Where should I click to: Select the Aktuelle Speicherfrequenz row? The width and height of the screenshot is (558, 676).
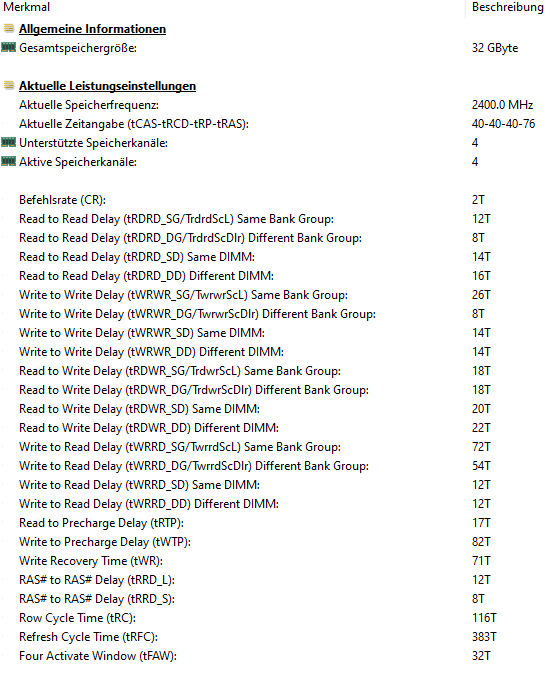pos(279,105)
